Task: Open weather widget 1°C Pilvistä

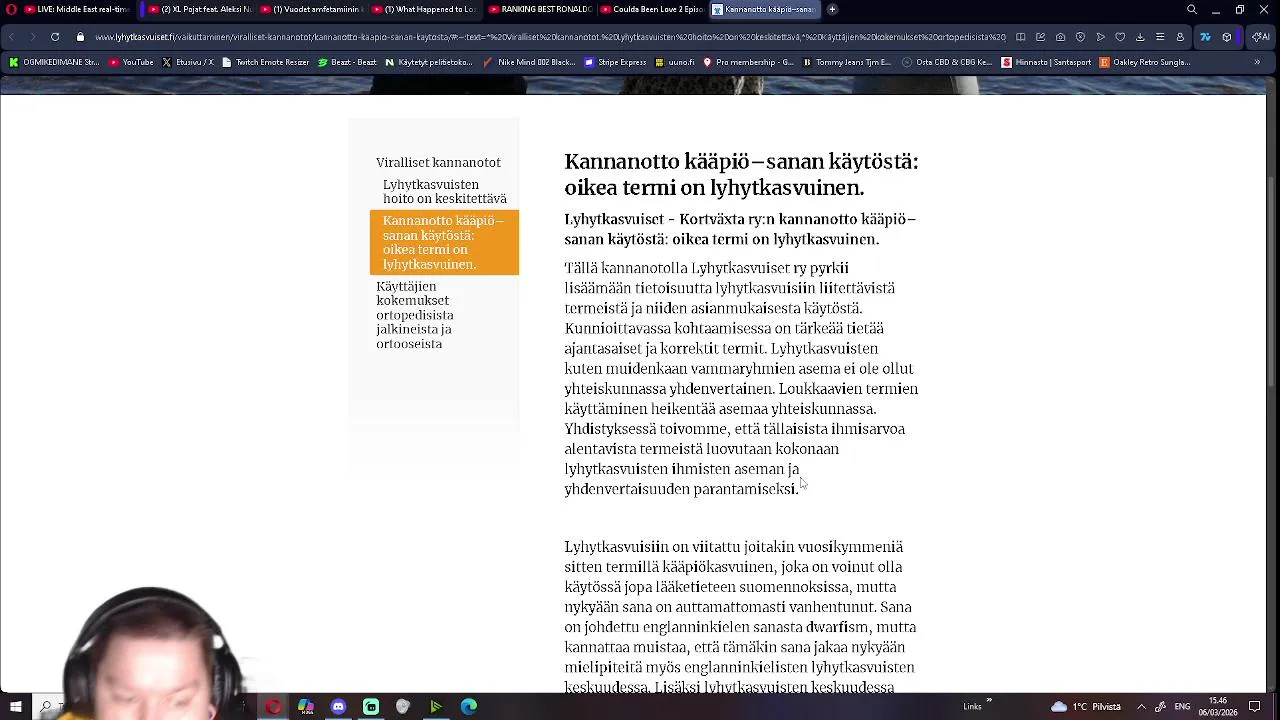Action: pyautogui.click(x=1086, y=706)
